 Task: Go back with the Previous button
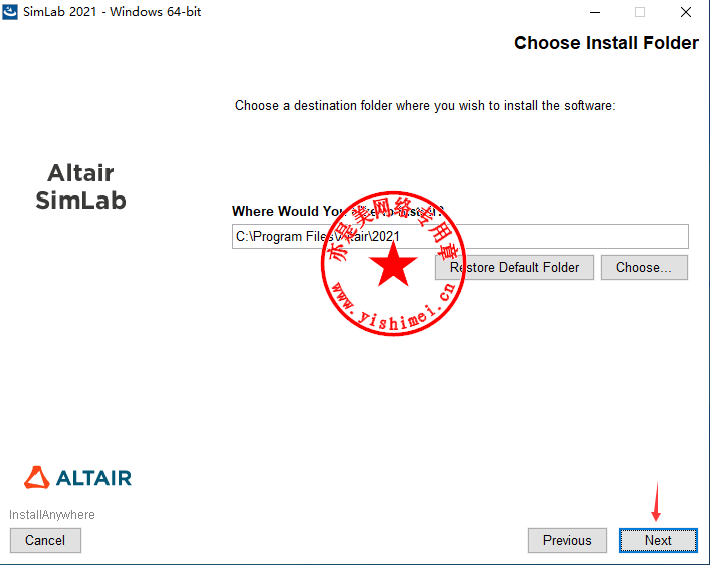pyautogui.click(x=567, y=540)
